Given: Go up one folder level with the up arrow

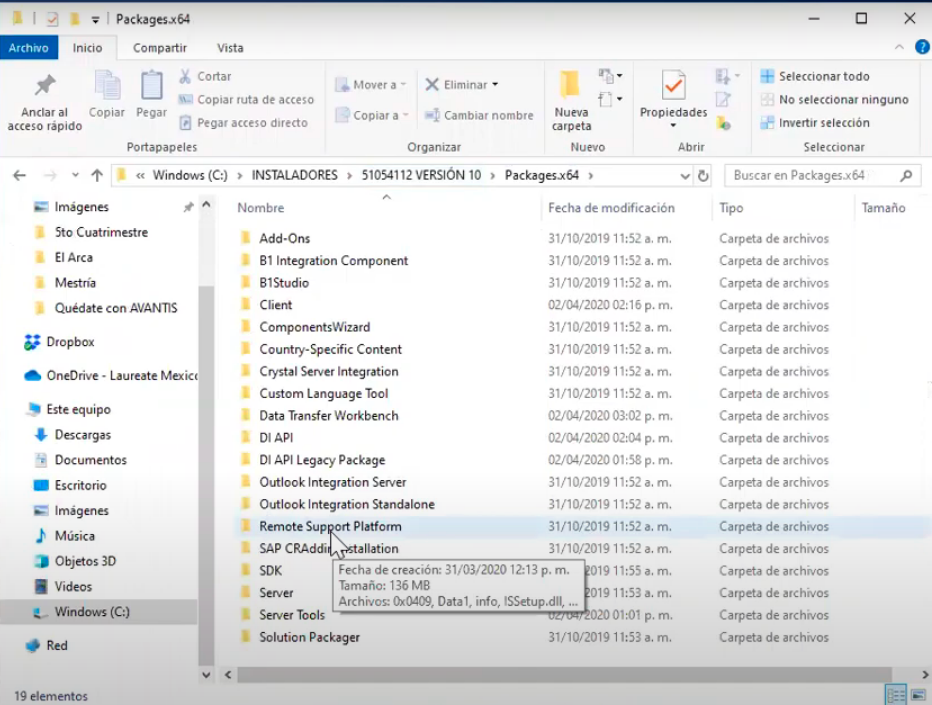Looking at the screenshot, I should 97,175.
